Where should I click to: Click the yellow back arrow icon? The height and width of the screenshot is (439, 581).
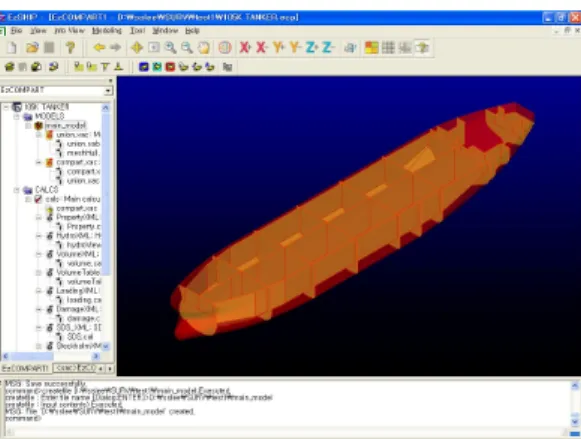[99, 47]
